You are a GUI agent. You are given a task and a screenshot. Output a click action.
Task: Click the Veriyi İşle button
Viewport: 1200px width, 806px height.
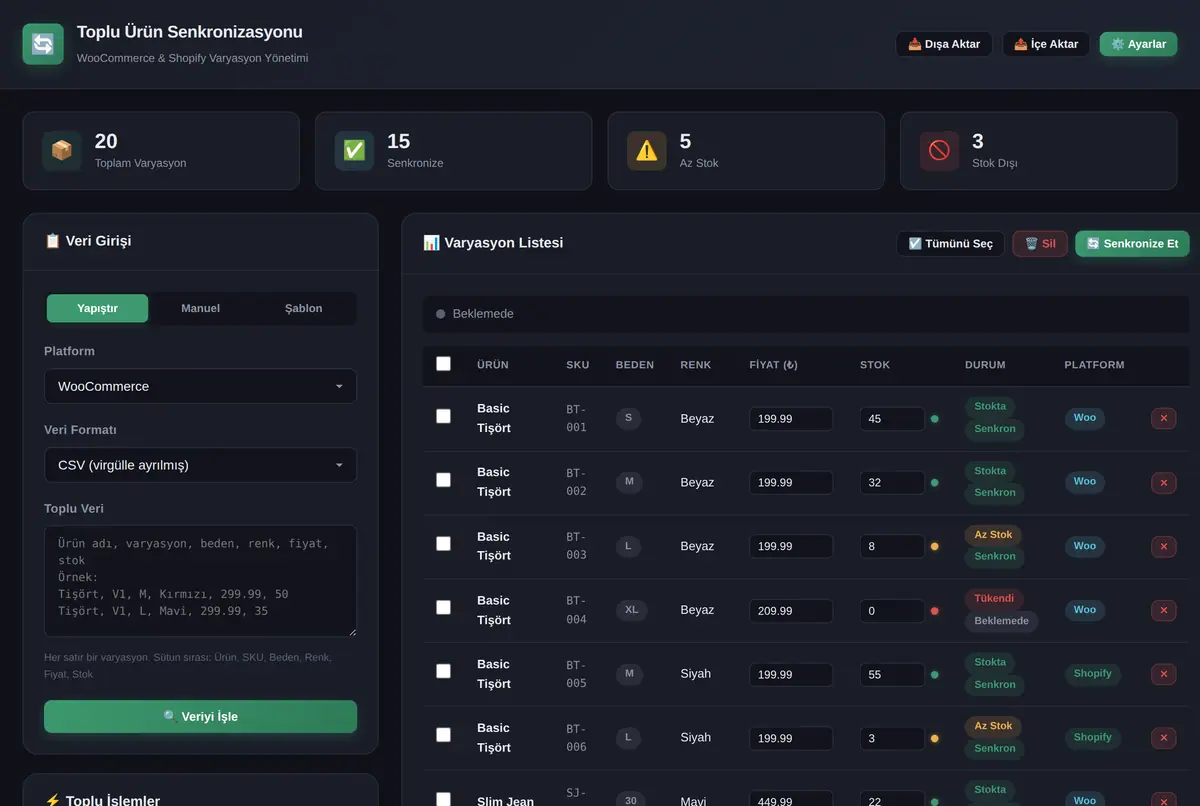(200, 716)
